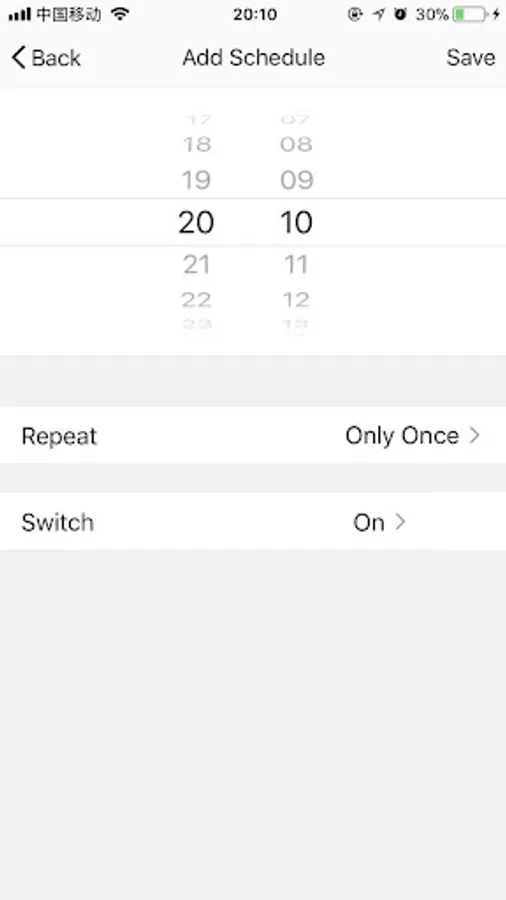Go Back from Add Schedule
Viewport: 506px width, 900px height.
[x=46, y=58]
